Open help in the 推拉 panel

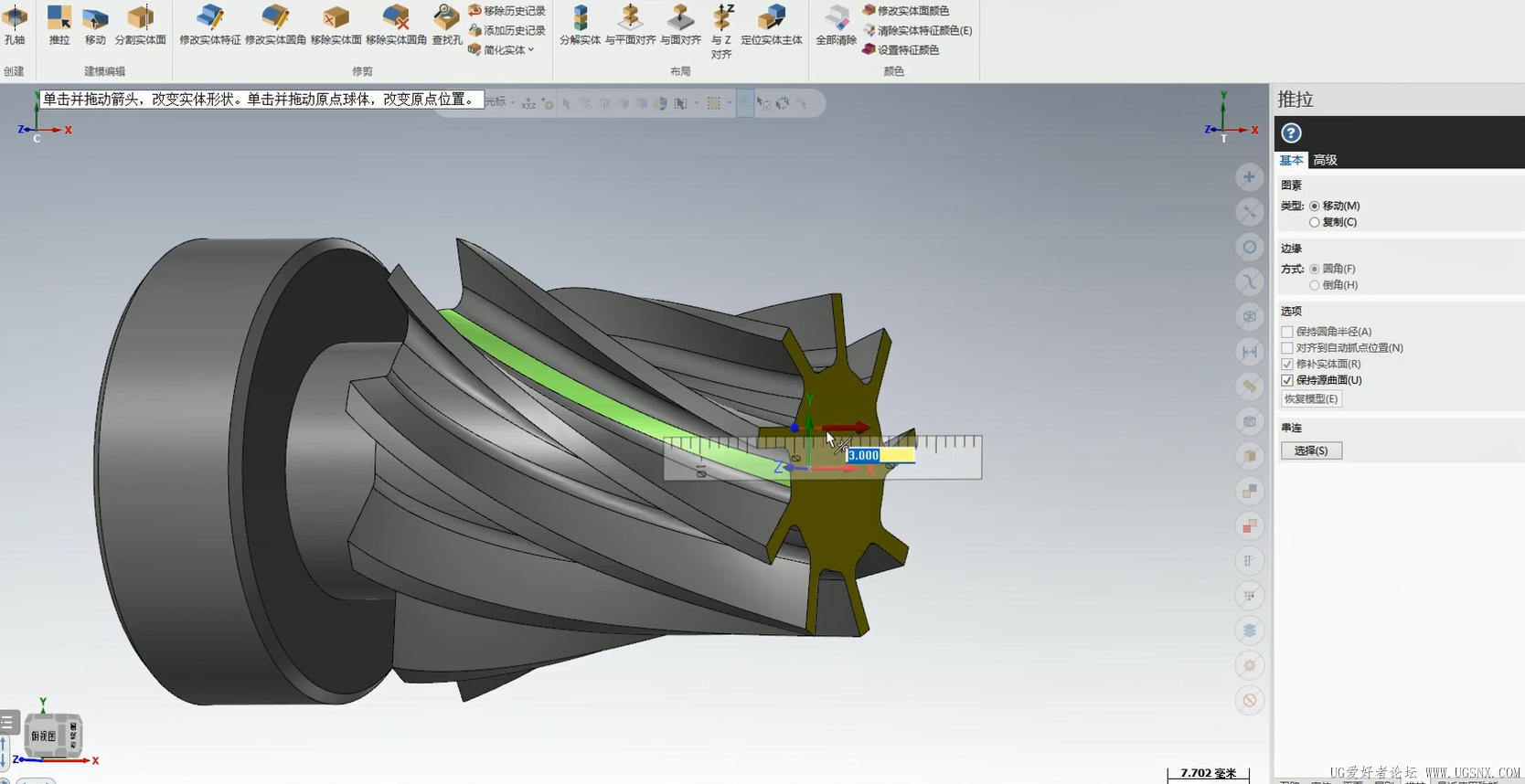[1291, 133]
